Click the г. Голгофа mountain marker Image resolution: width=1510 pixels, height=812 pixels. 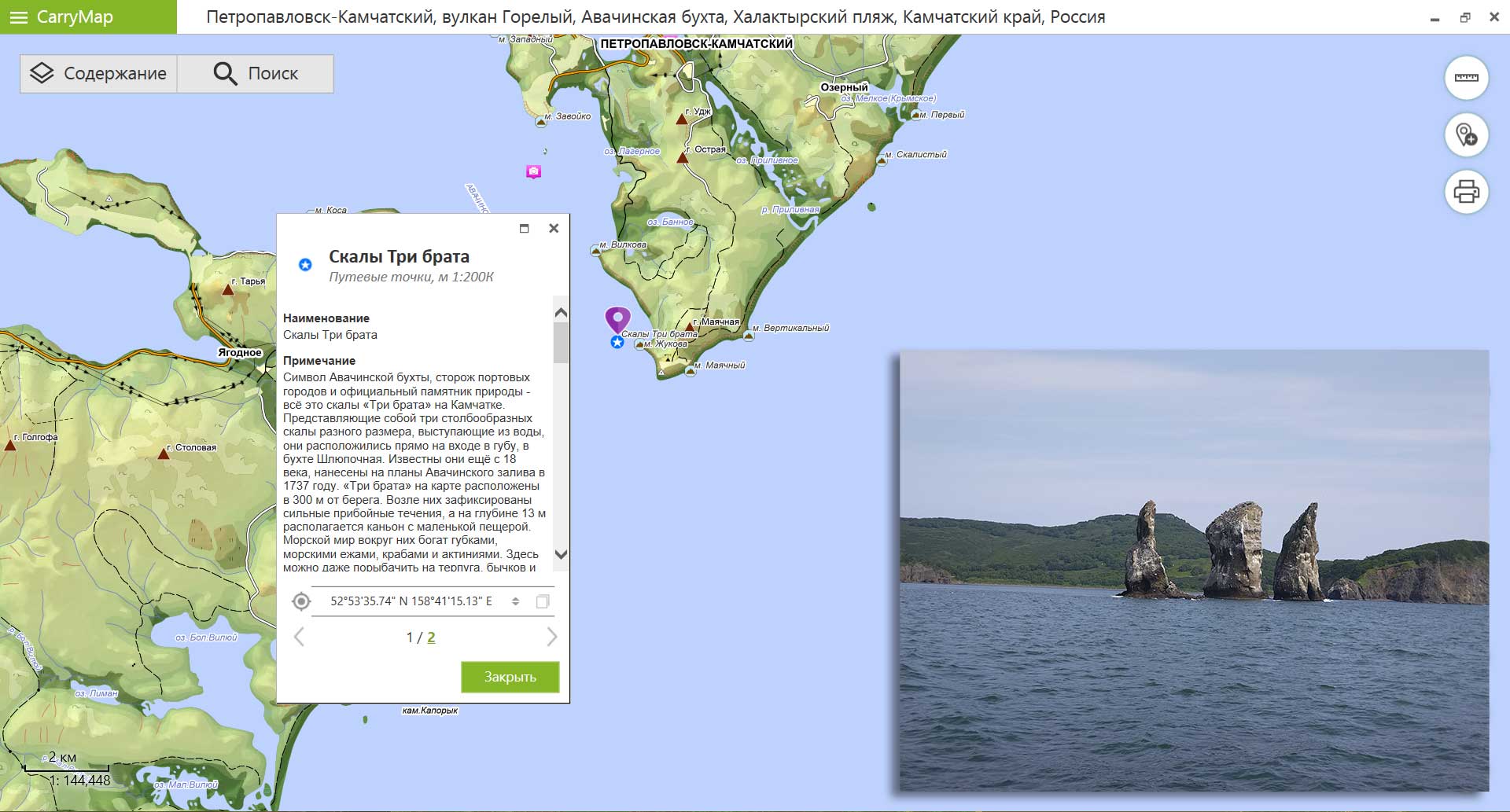click(x=10, y=445)
